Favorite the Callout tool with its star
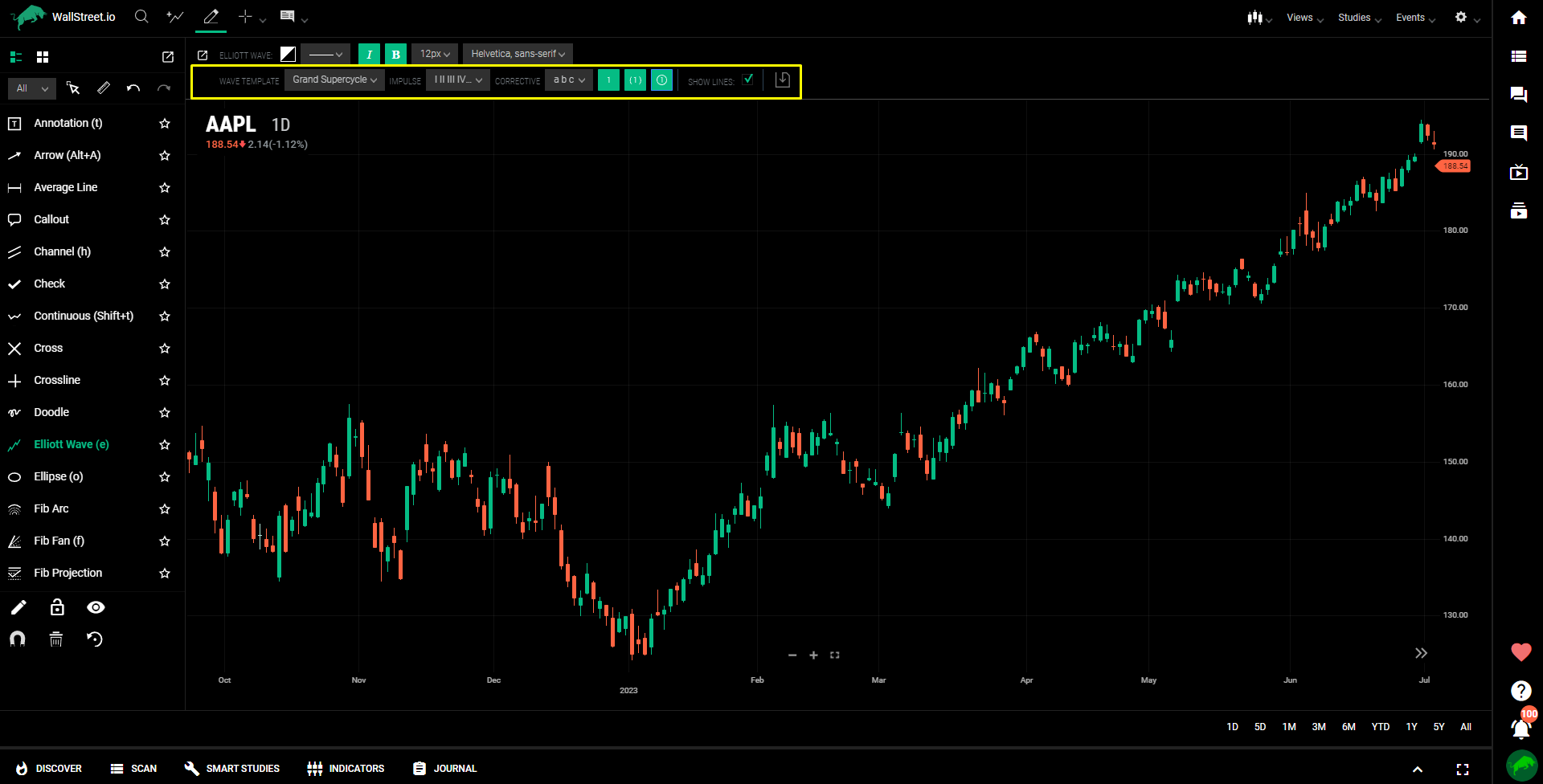 pos(165,219)
